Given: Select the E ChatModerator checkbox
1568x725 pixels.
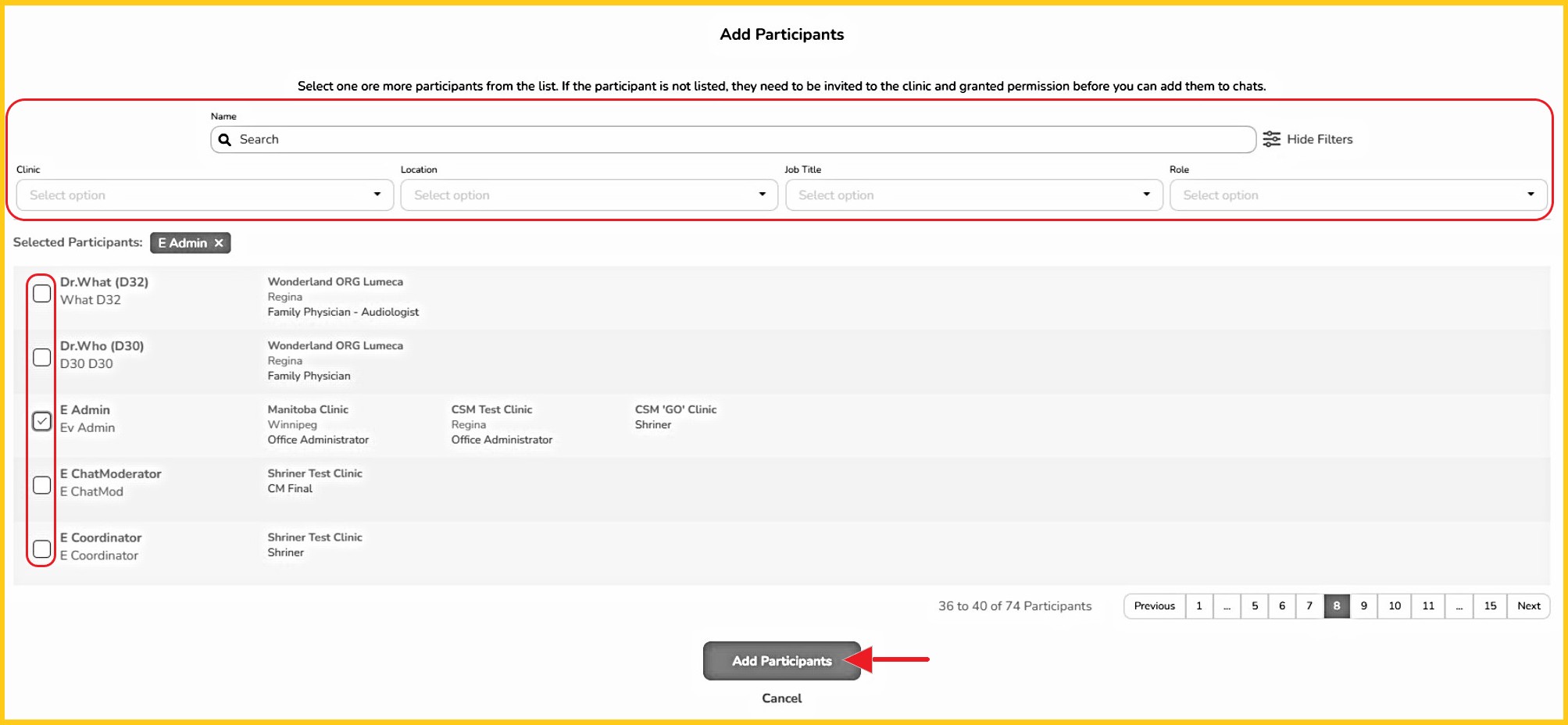Looking at the screenshot, I should tap(42, 485).
